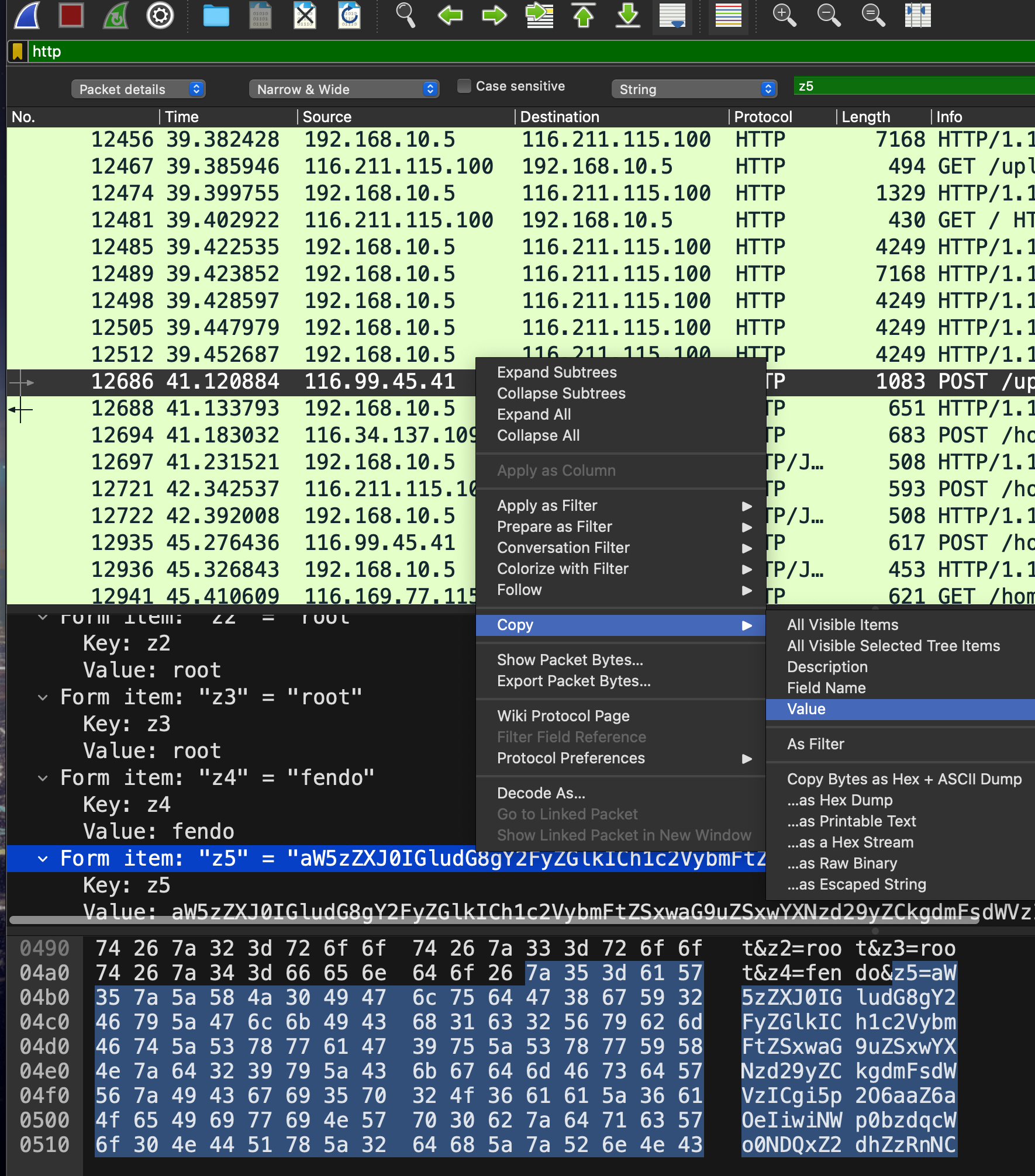The image size is (1035, 1176).
Task: Go back with the green left arrow
Action: coord(450,16)
